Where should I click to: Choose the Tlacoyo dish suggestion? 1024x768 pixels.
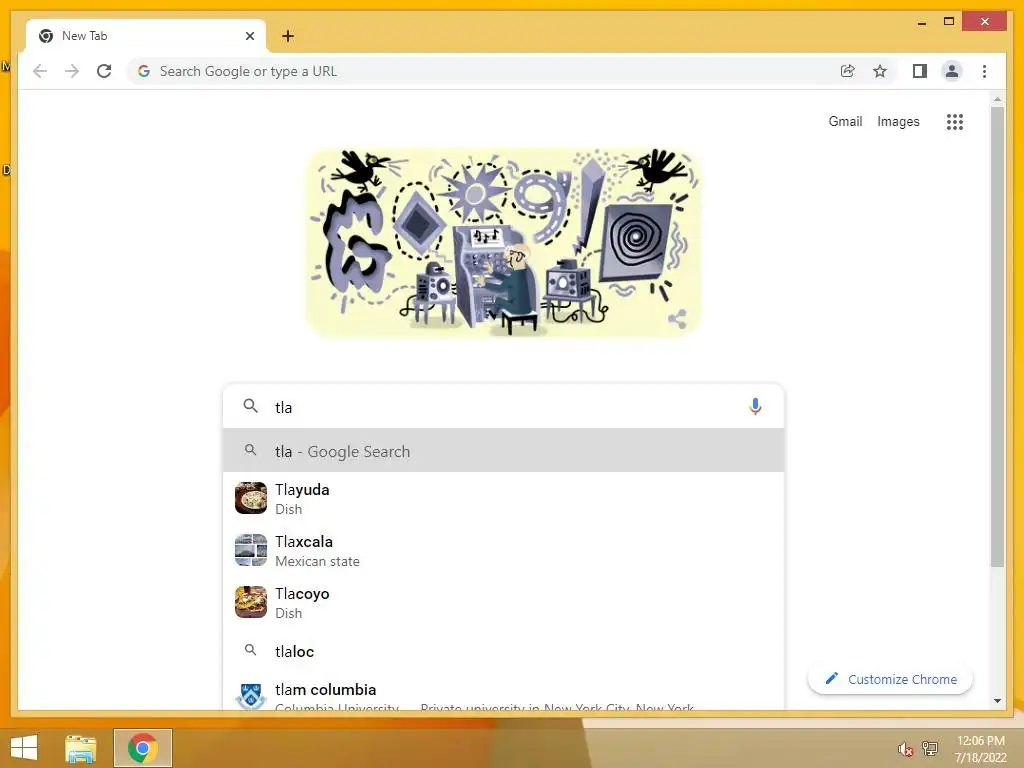pos(503,602)
